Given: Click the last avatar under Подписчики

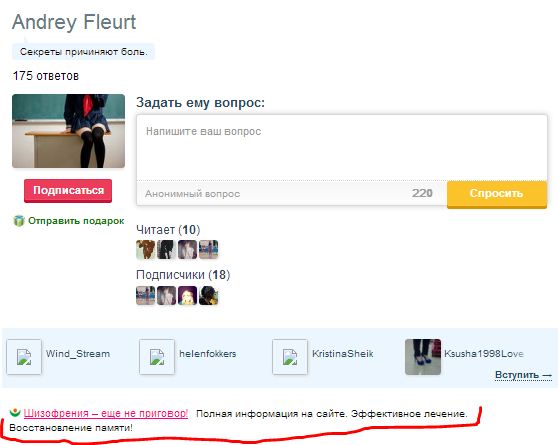Looking at the screenshot, I should click(x=209, y=295).
